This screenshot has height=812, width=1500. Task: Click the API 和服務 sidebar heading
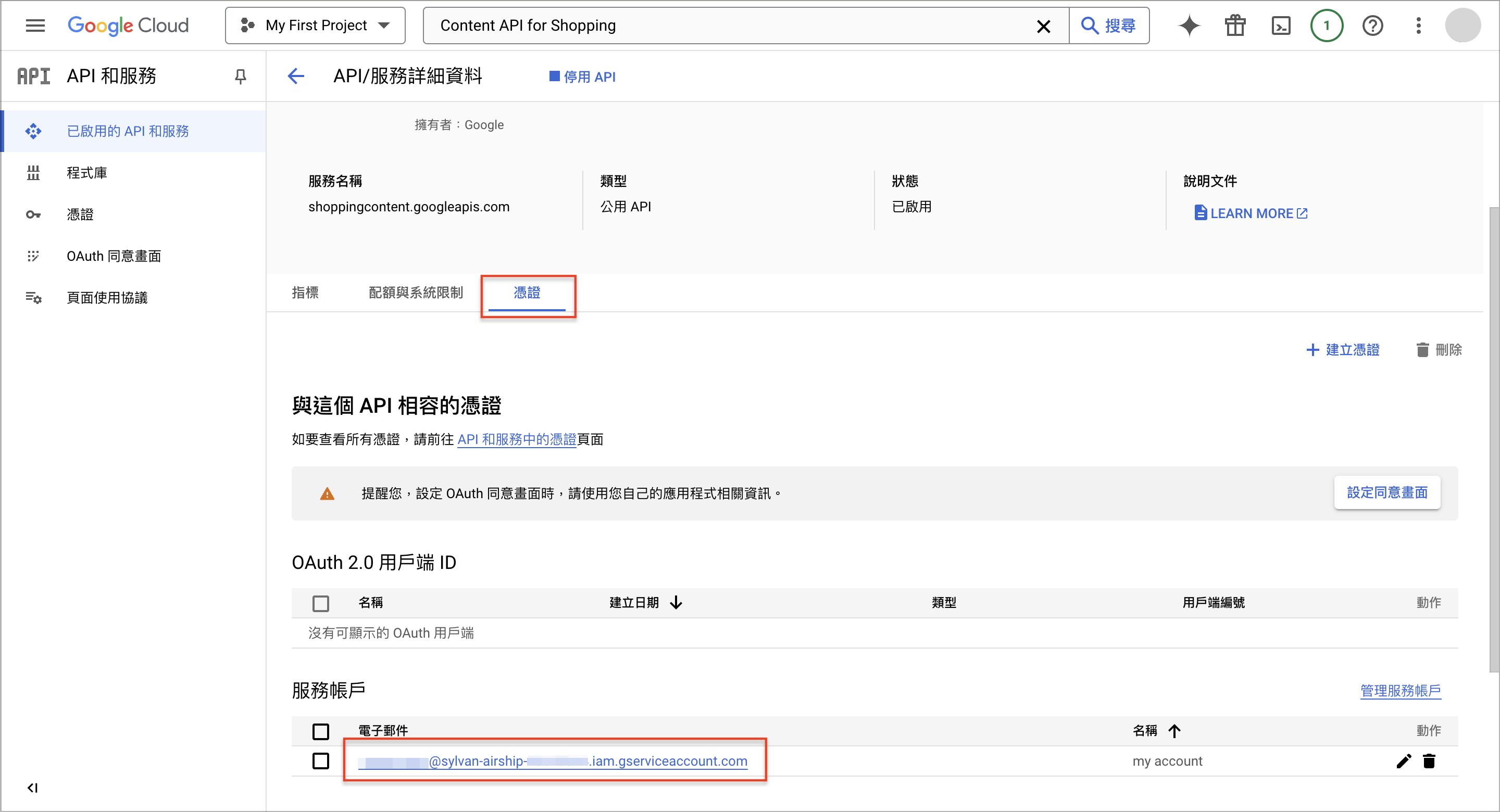click(x=111, y=76)
